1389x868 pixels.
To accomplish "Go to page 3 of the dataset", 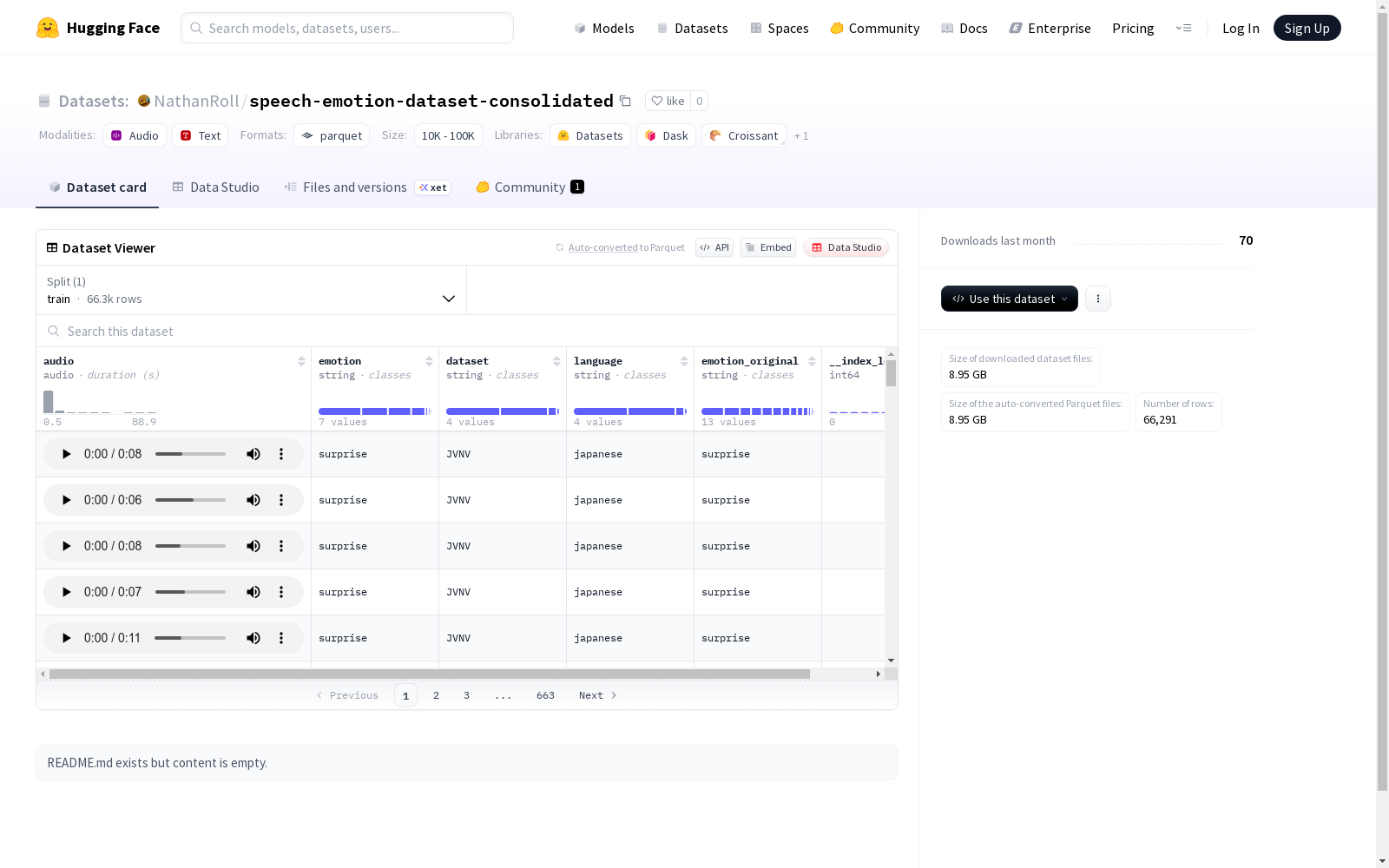I will click(466, 695).
